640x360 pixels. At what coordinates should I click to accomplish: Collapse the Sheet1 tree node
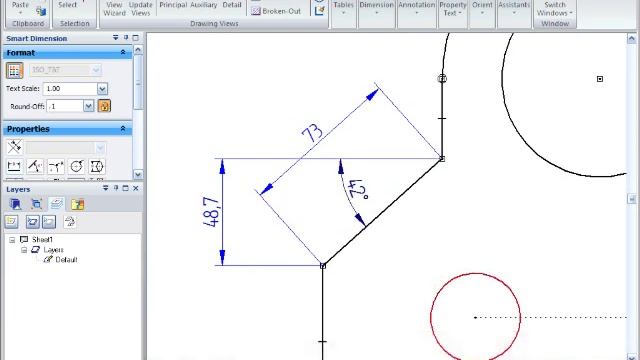tap(12, 240)
